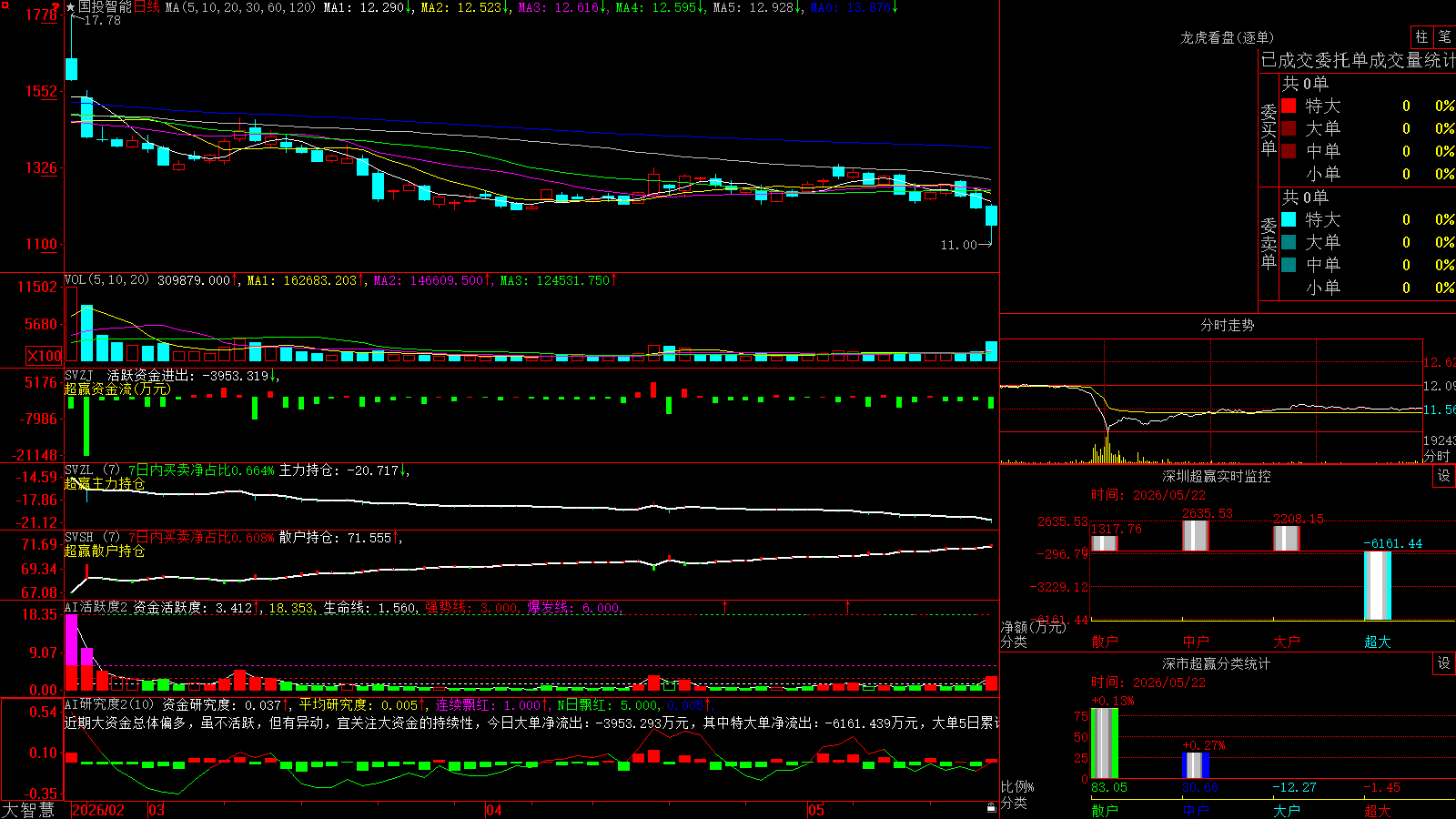Click the star icon before 国投智能
This screenshot has height=819, width=1456.
[x=71, y=7]
